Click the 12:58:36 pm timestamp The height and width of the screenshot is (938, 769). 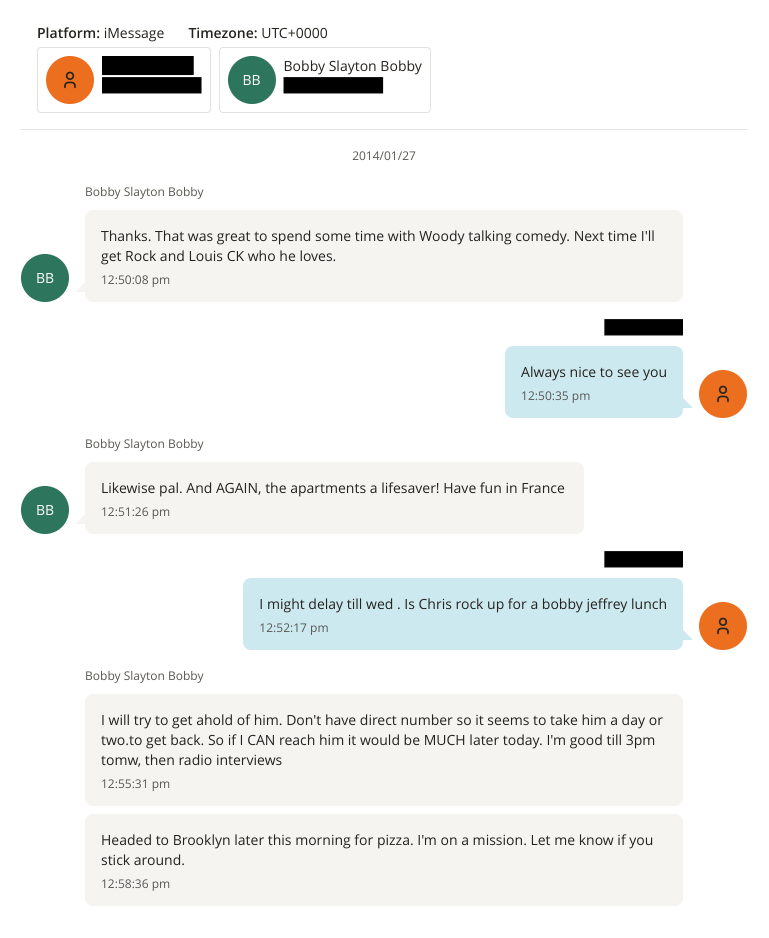click(x=135, y=884)
